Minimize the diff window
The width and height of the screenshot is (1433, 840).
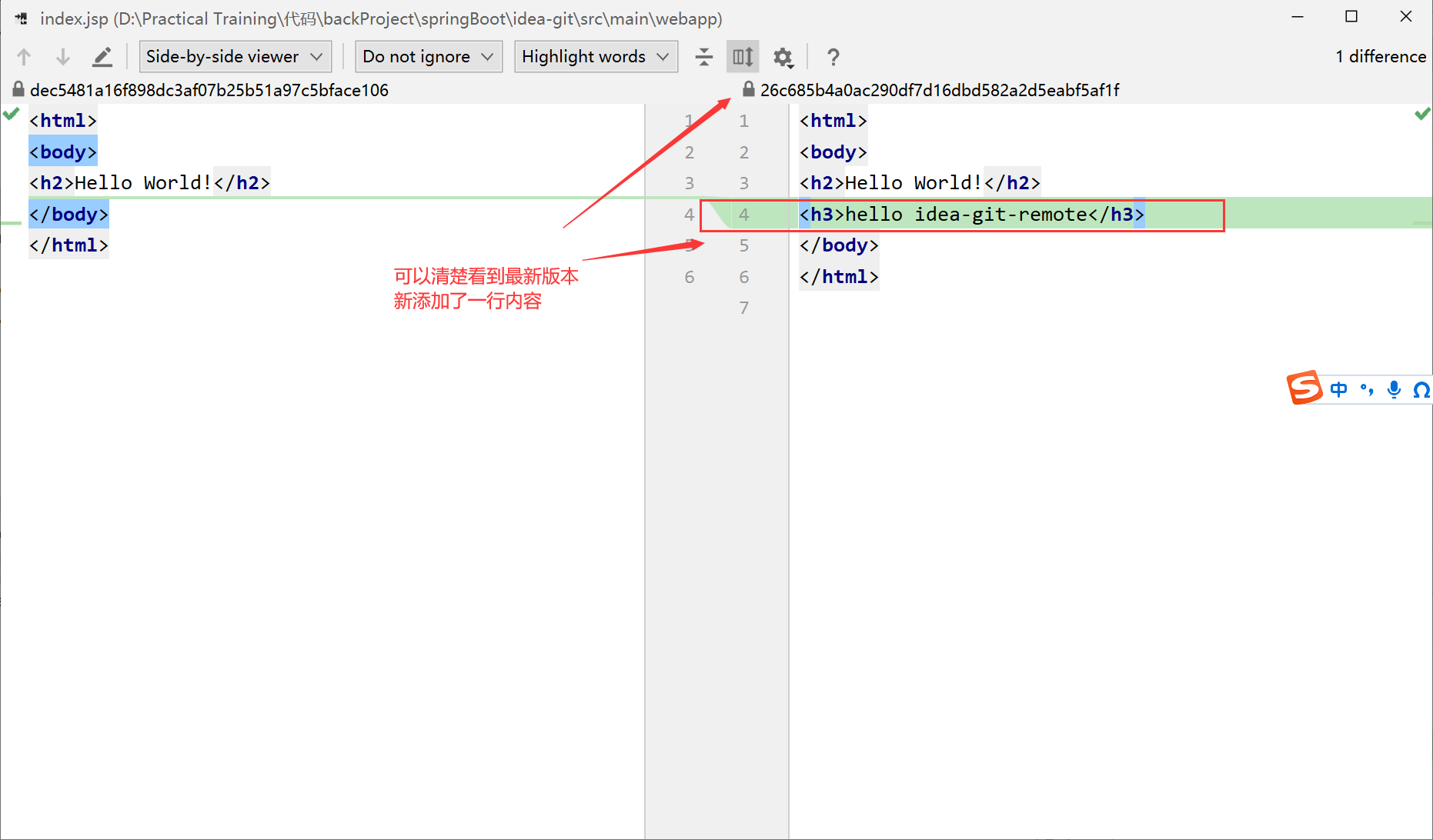point(1298,17)
